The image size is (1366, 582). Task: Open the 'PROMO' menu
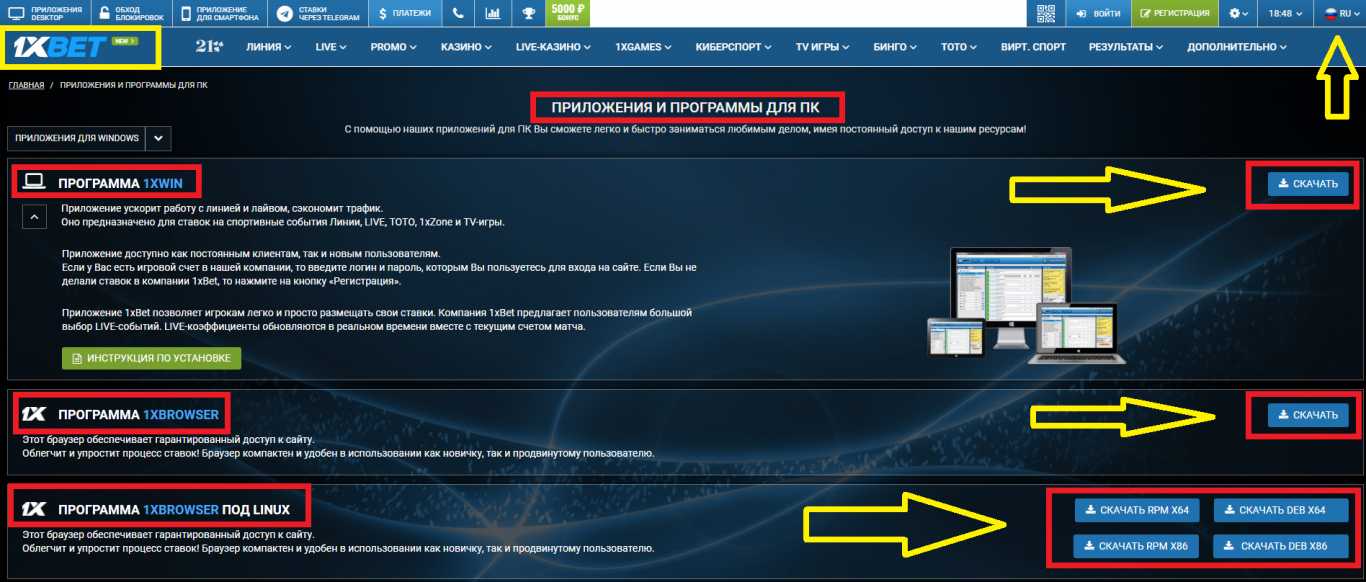click(393, 47)
